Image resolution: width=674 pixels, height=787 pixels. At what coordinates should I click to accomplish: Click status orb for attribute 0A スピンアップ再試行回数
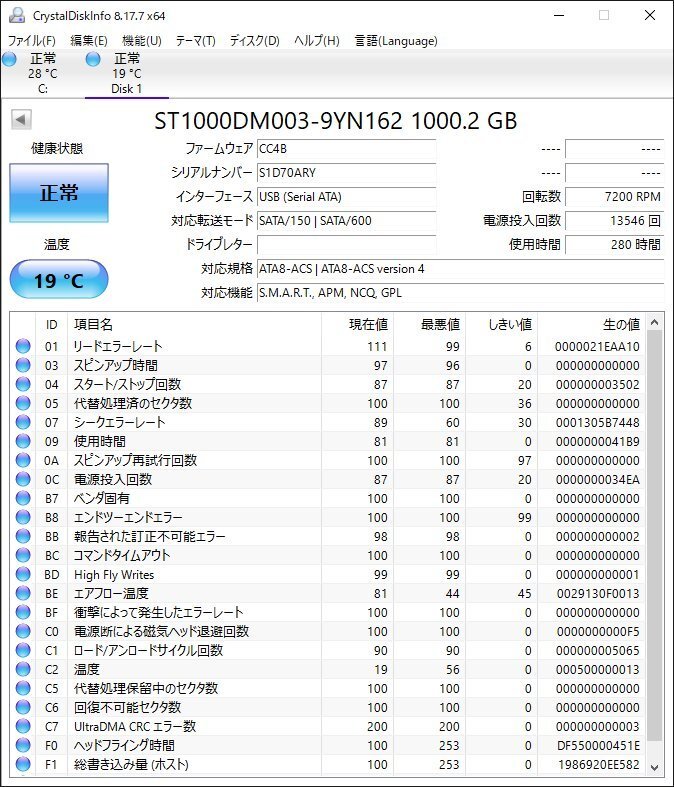[x=23, y=460]
